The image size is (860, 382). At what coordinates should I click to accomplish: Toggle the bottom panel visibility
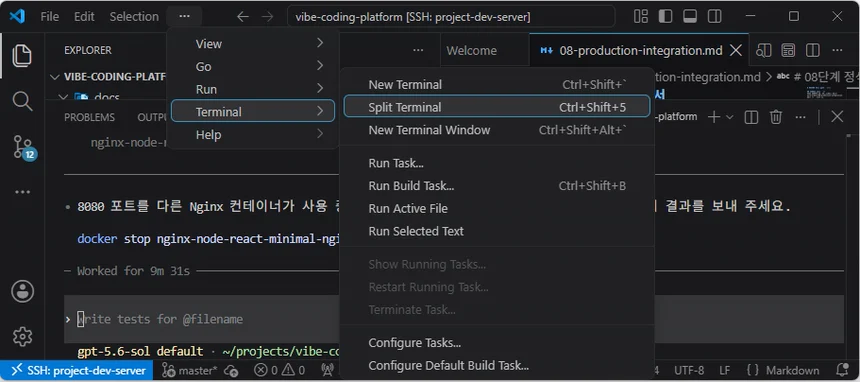[x=690, y=16]
